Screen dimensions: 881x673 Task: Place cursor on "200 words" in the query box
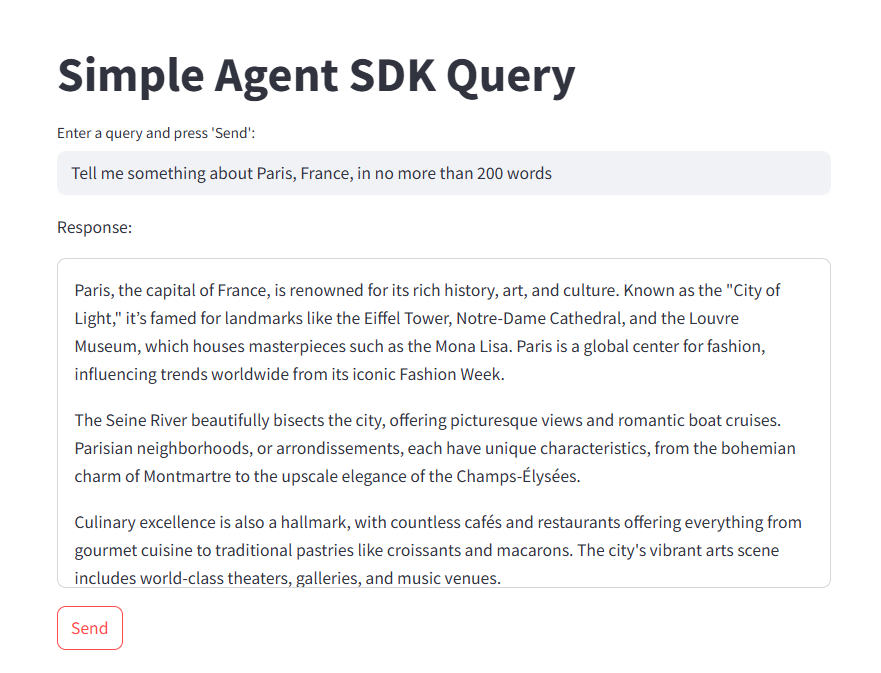coord(514,173)
